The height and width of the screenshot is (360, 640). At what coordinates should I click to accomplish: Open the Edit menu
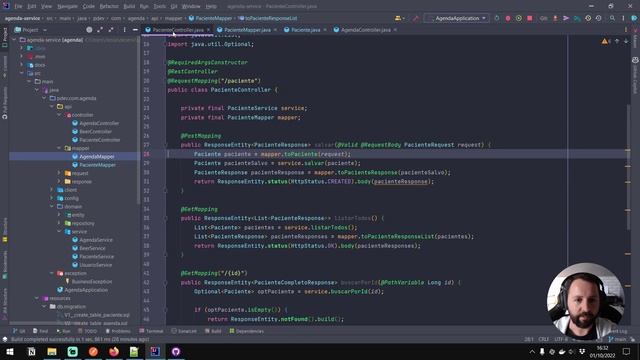pos(32,6)
